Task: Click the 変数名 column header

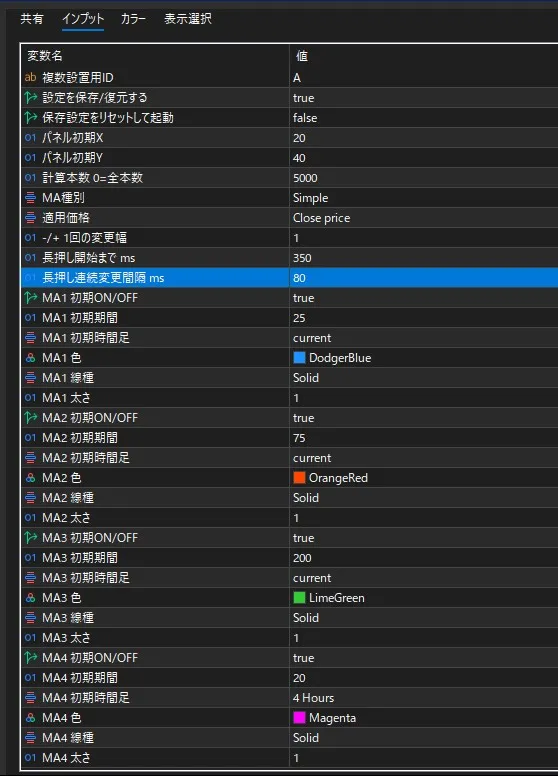Action: click(x=155, y=56)
